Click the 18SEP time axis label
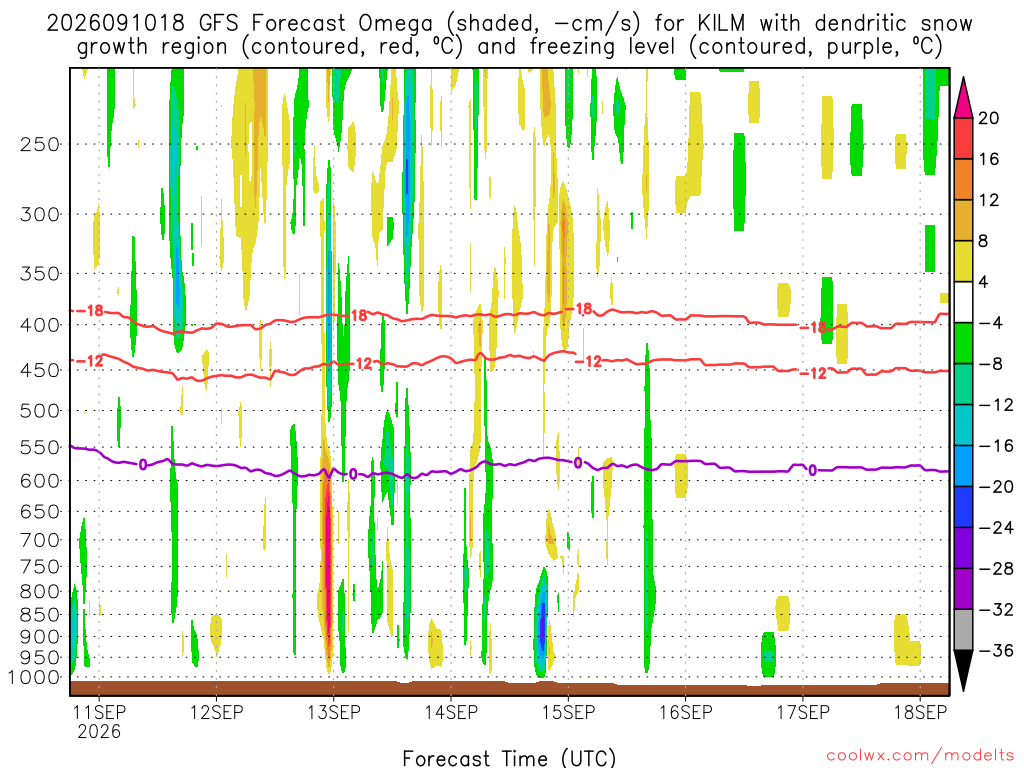Image resolution: width=1024 pixels, height=768 pixels. [920, 712]
